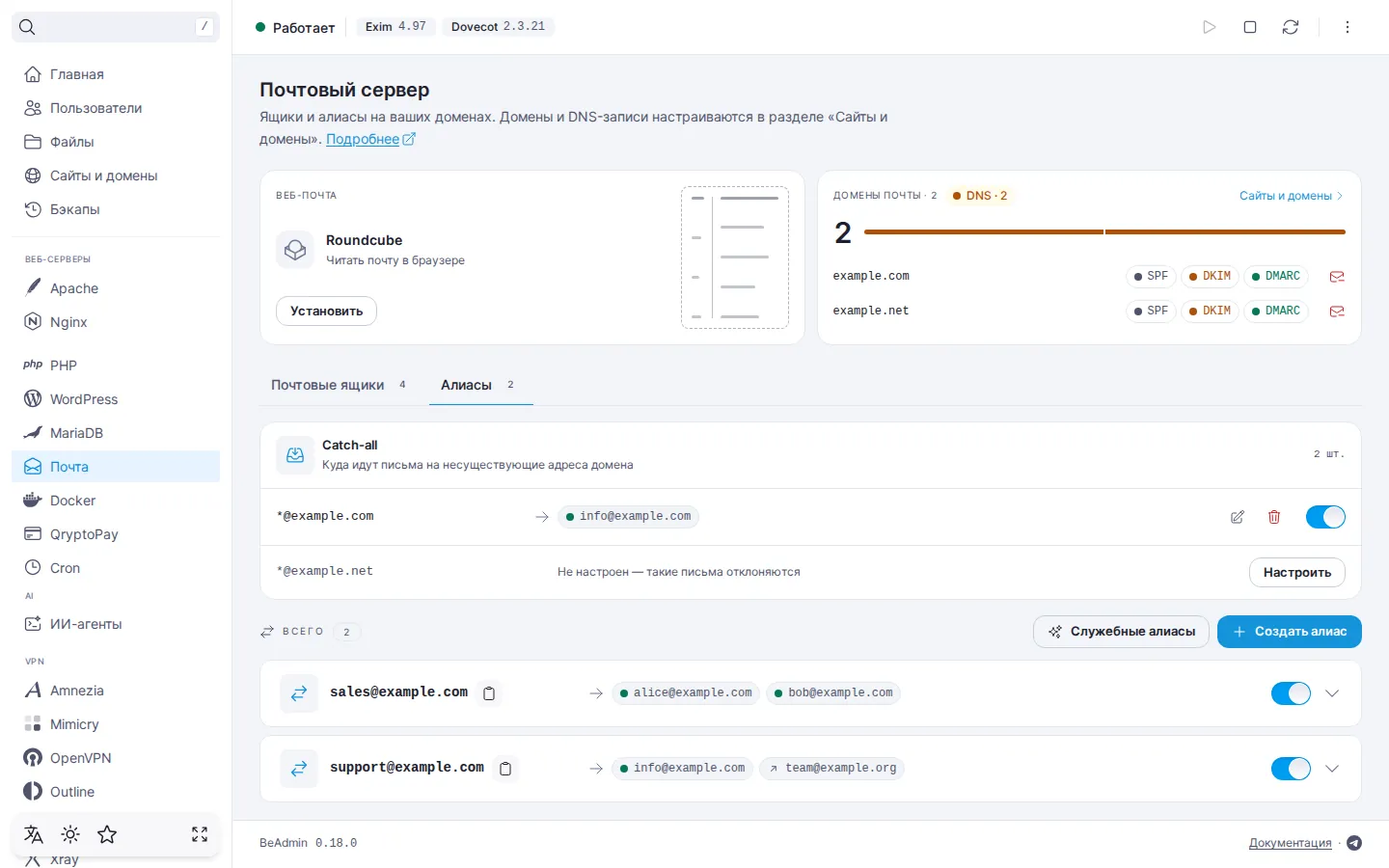Screen dimensions: 1389x868
Task: Toggle the *@example.com catch-all switch
Action: coord(1325,517)
